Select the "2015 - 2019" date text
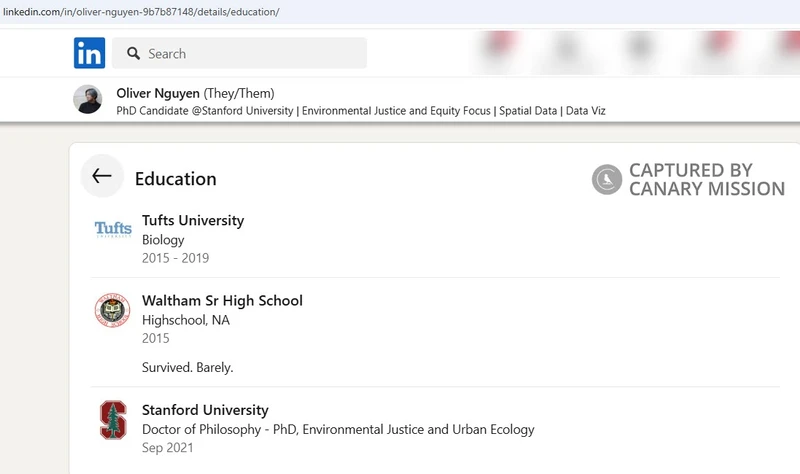The width and height of the screenshot is (800, 474). 176,258
